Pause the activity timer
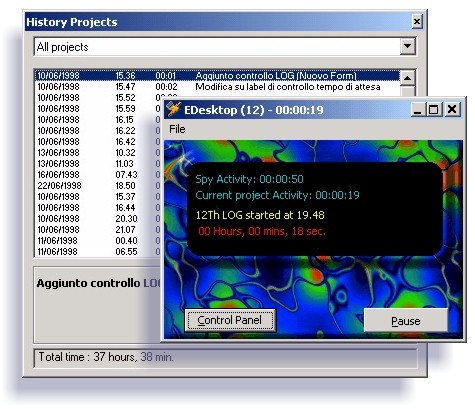 click(x=405, y=321)
